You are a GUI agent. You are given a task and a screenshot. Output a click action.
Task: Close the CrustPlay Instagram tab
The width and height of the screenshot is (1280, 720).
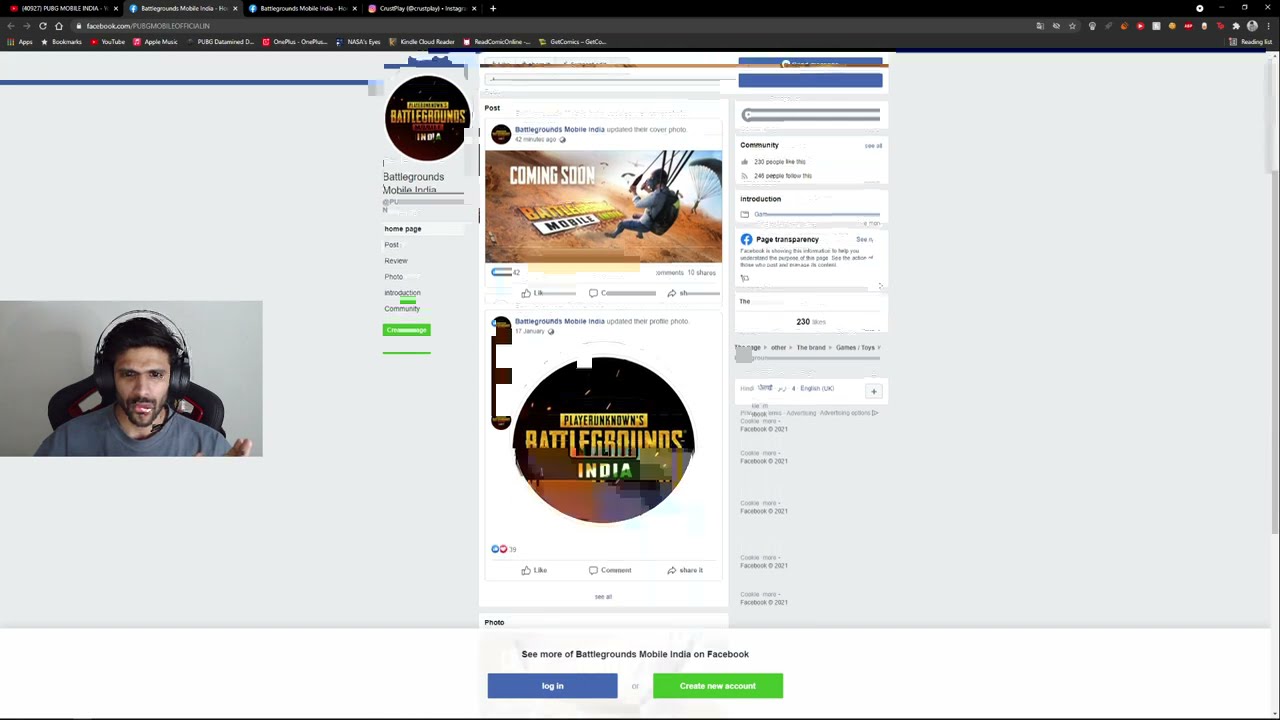(473, 8)
